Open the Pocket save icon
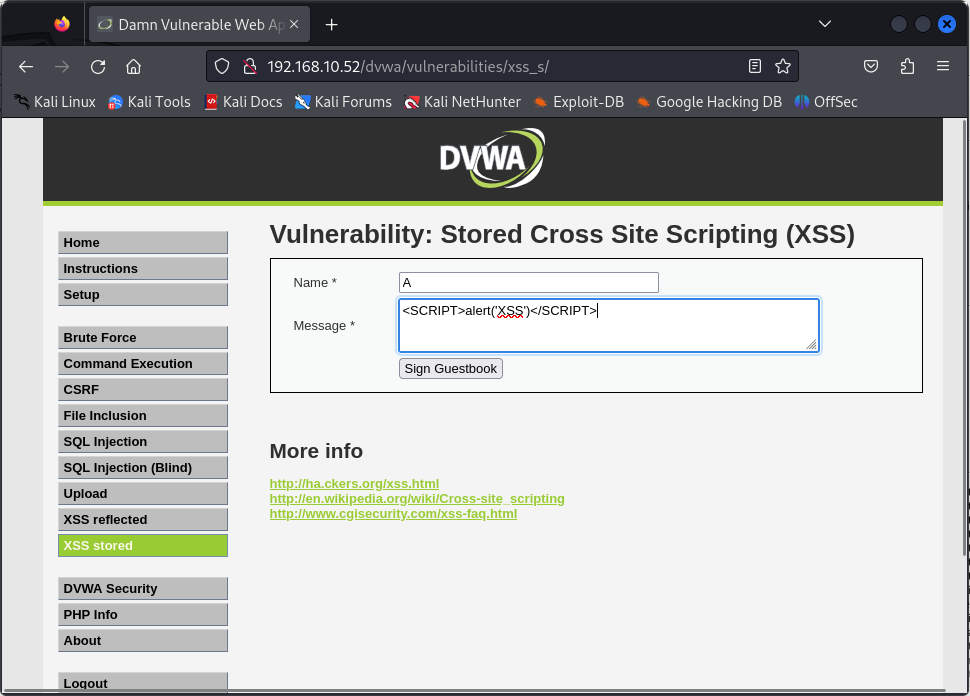 pos(871,66)
